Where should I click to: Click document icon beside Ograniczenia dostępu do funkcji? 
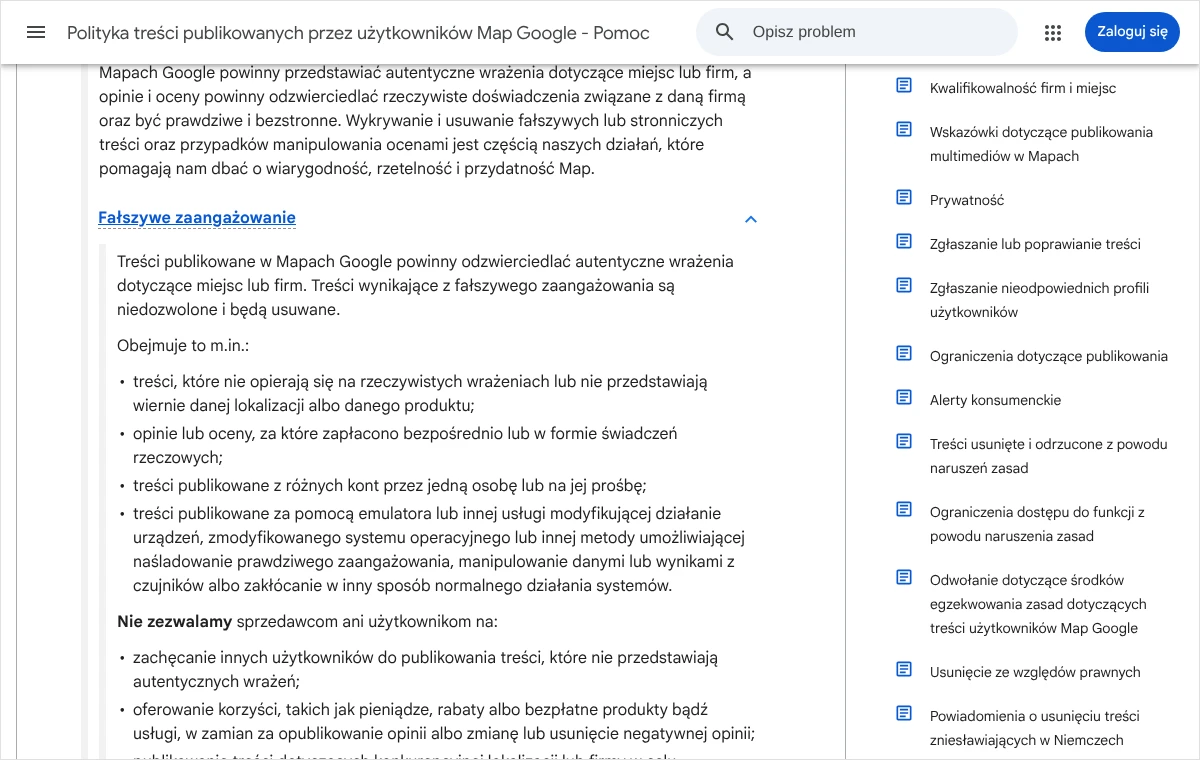coord(904,510)
